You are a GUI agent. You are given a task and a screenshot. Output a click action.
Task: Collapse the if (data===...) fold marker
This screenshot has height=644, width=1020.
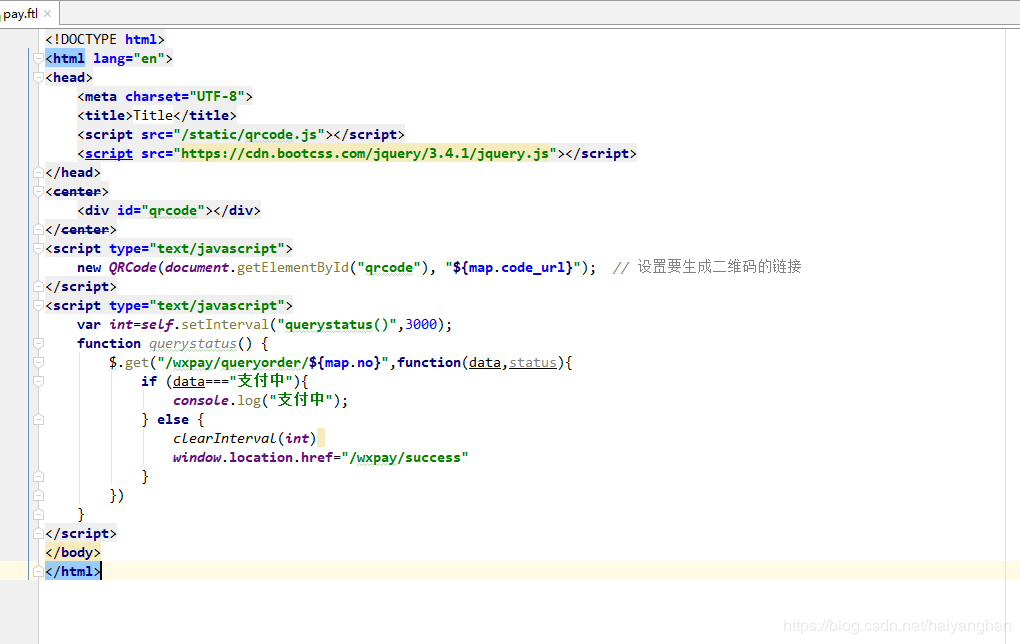[38, 381]
